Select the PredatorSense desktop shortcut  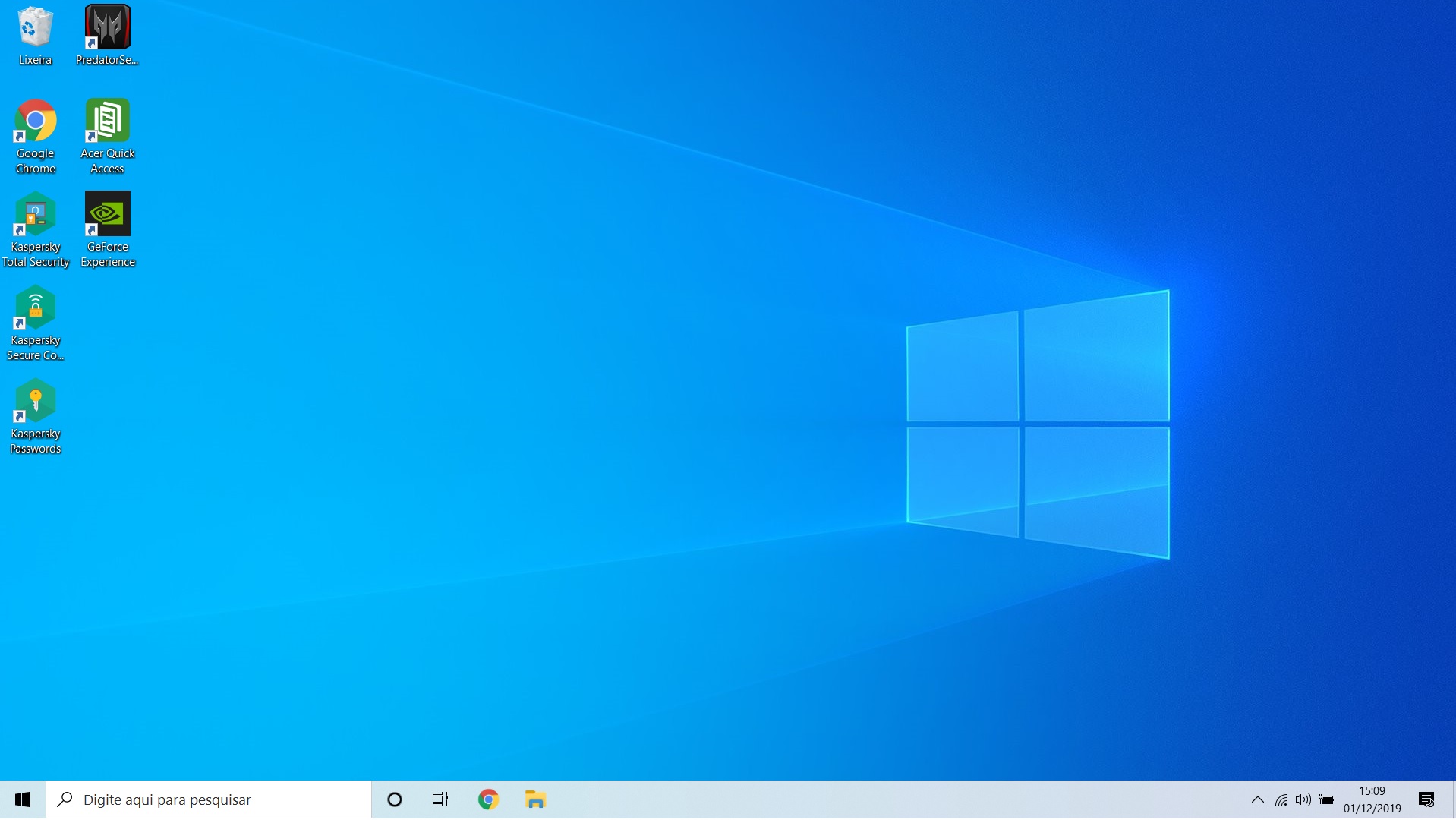coord(107,36)
